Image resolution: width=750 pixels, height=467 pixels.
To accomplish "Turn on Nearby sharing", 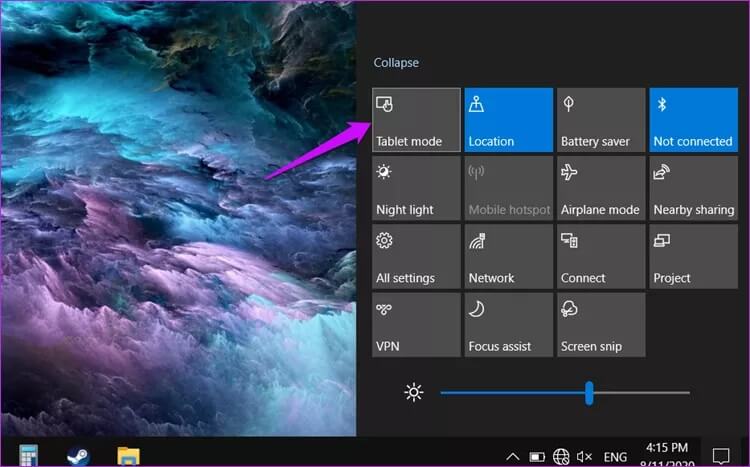I will click(694, 189).
